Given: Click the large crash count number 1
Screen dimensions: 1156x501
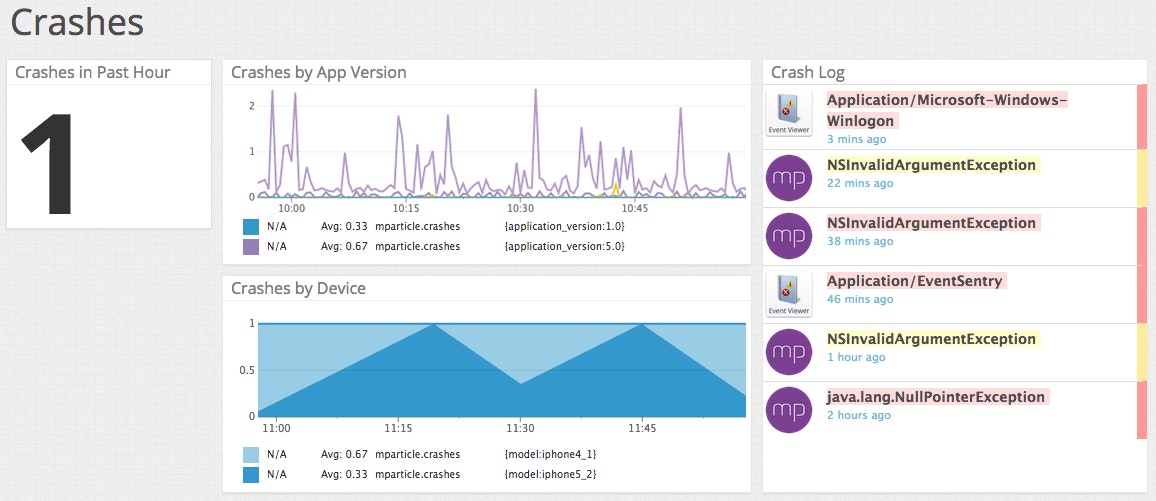Looking at the screenshot, I should point(52,162).
